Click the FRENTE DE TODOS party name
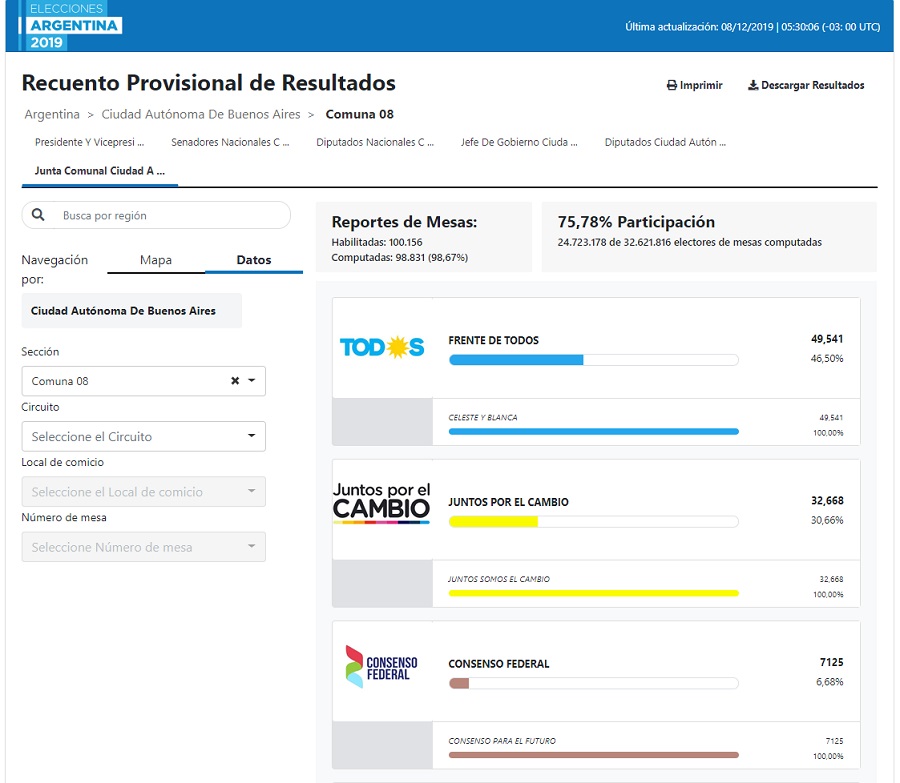The height and width of the screenshot is (783, 900). [494, 340]
